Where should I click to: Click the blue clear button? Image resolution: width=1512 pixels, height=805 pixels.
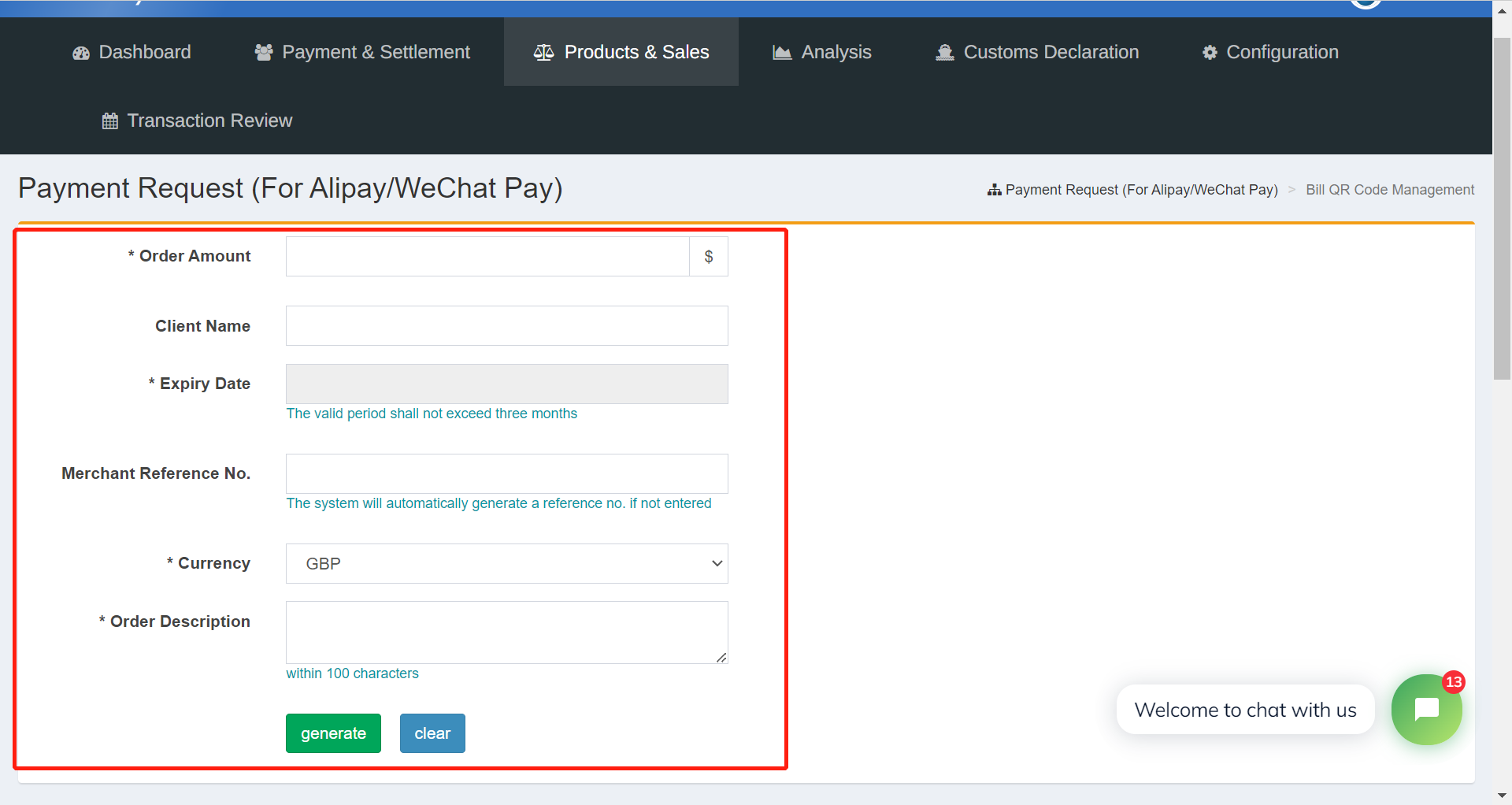click(x=432, y=733)
